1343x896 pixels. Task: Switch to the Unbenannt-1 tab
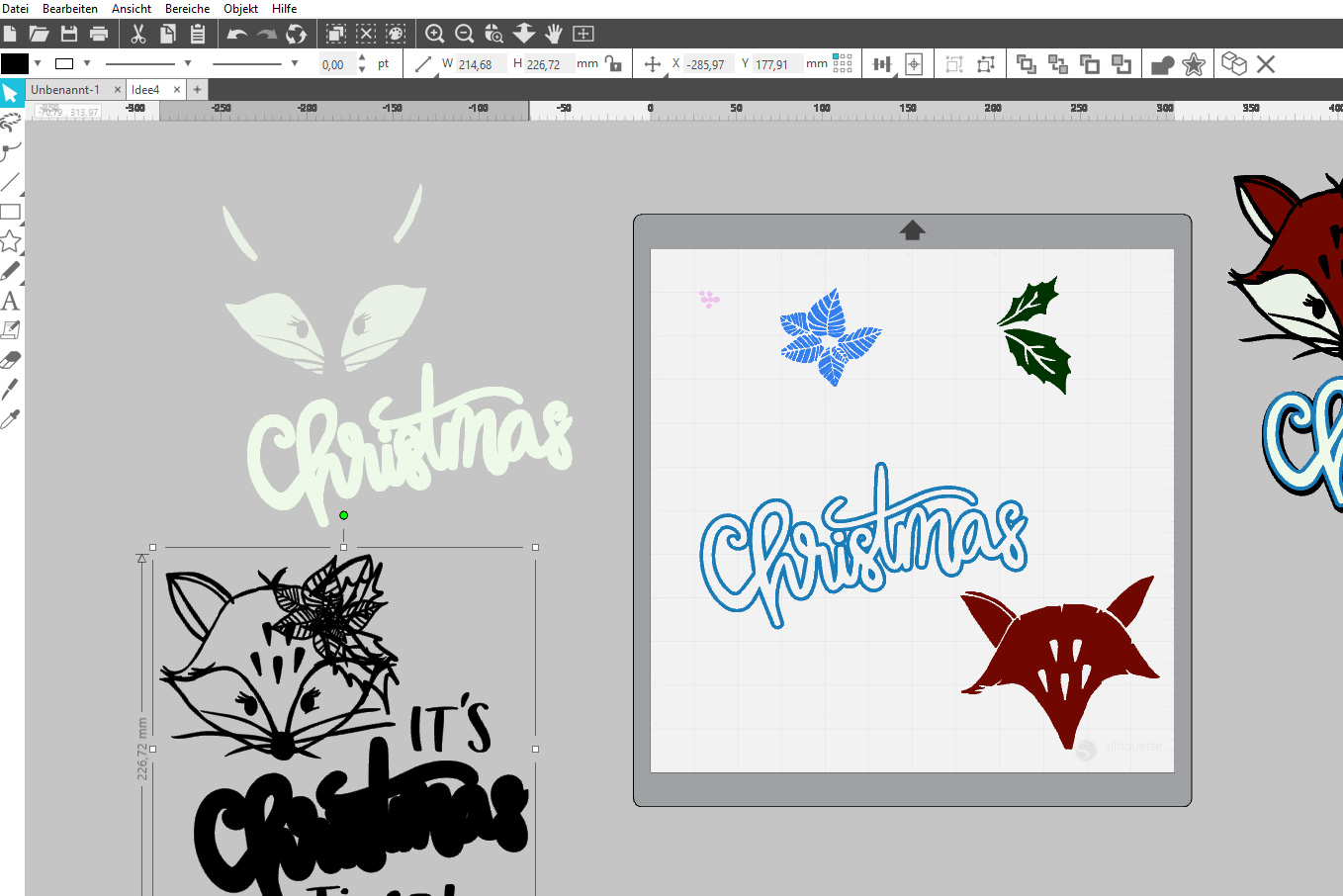pos(65,89)
